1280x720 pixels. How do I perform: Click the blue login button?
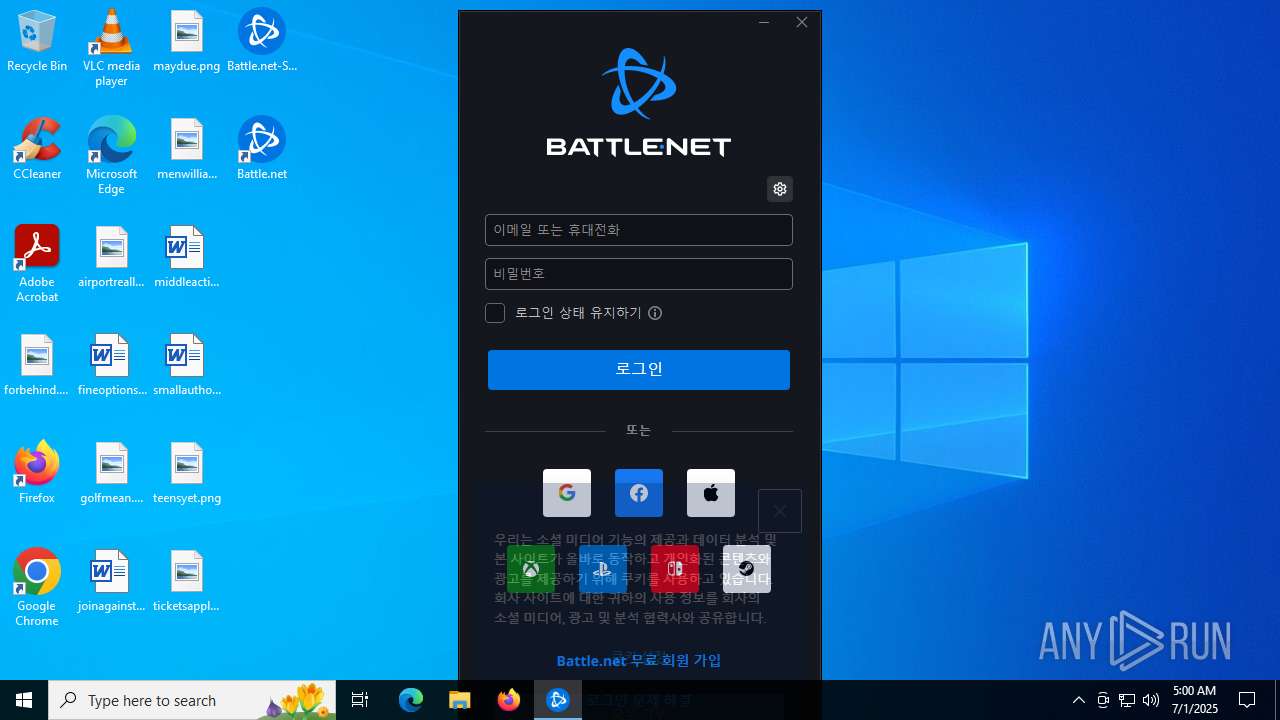pyautogui.click(x=639, y=370)
